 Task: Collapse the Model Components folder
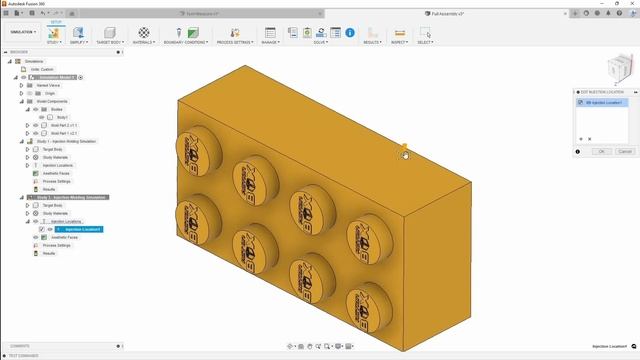pyautogui.click(x=22, y=101)
